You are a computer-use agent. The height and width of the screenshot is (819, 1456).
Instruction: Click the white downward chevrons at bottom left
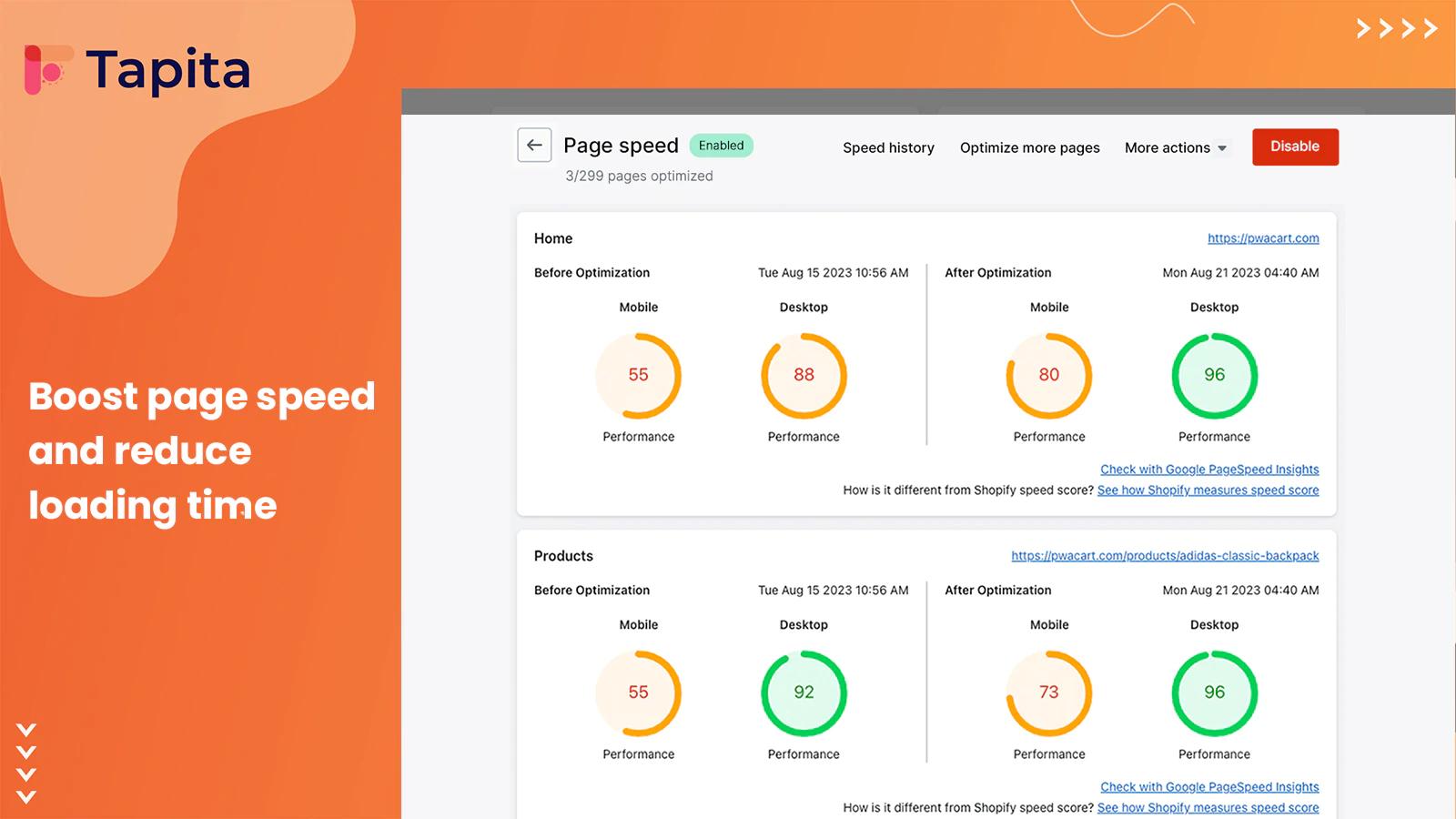point(26,763)
